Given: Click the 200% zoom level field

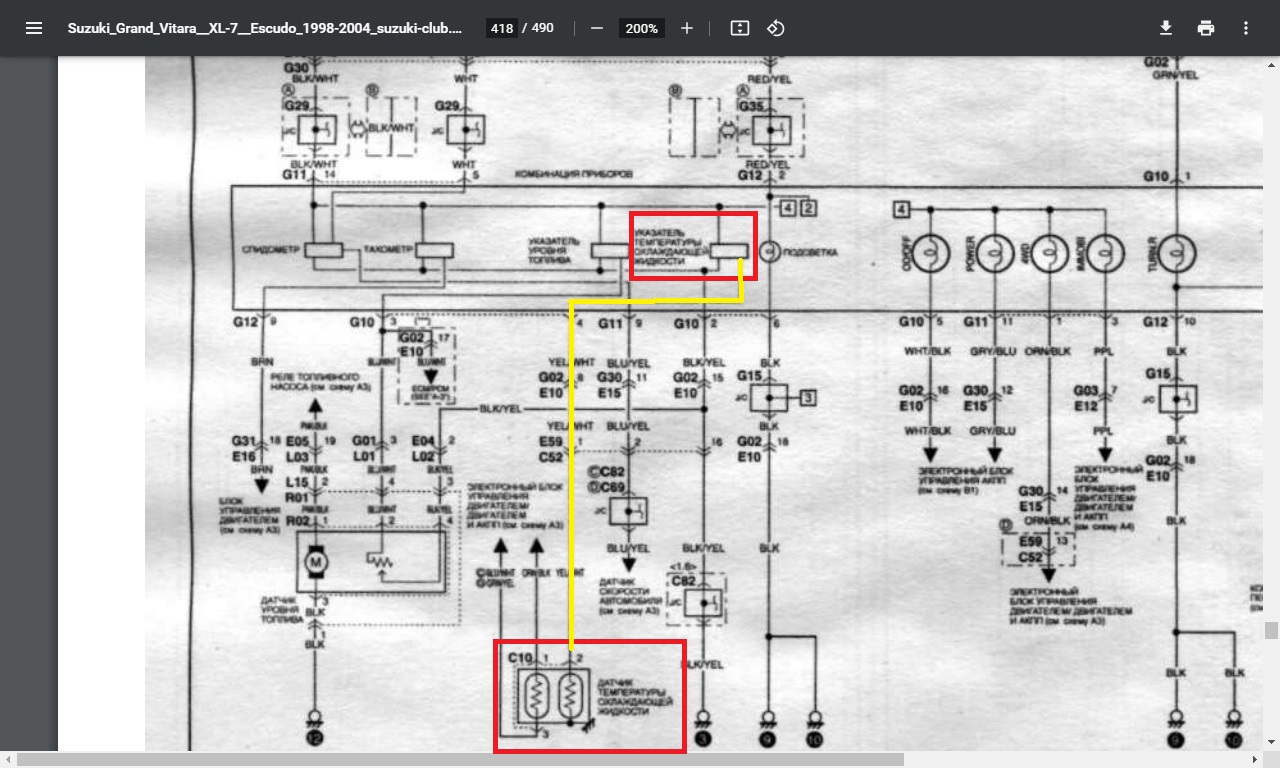Looking at the screenshot, I should coord(641,28).
